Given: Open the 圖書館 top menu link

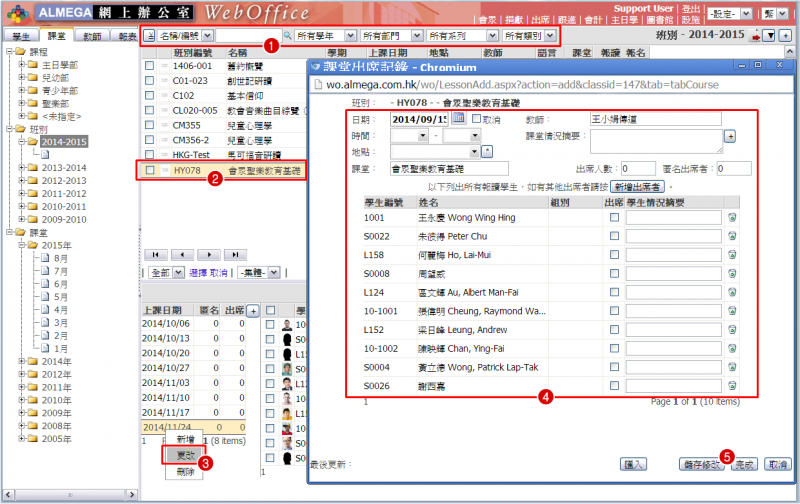Looking at the screenshot, I should pyautogui.click(x=660, y=20).
